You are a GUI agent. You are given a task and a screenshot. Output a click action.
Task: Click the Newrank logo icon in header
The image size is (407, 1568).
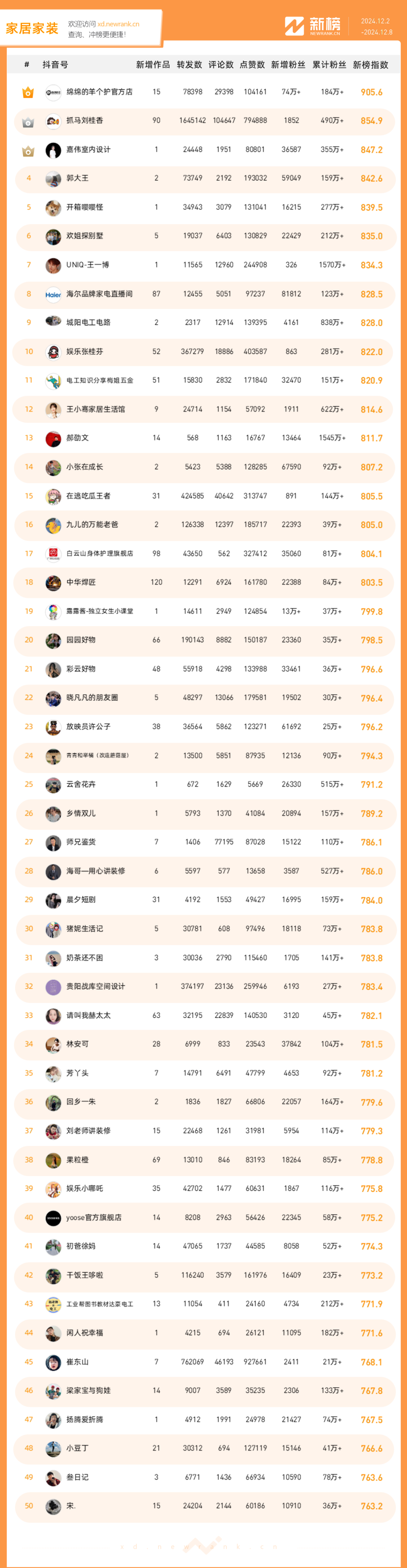point(294,26)
